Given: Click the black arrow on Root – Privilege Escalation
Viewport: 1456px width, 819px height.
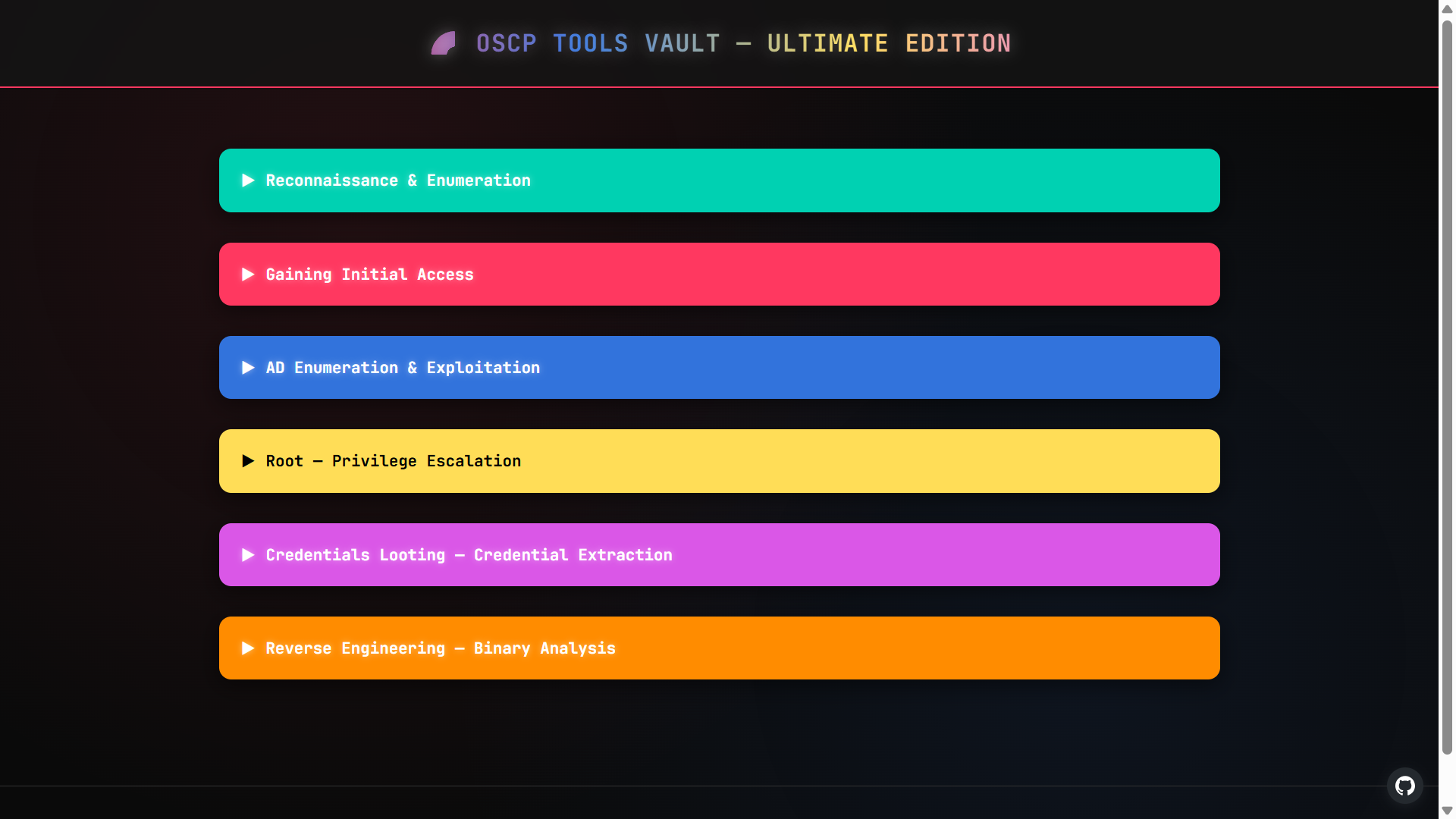Looking at the screenshot, I should point(248,461).
